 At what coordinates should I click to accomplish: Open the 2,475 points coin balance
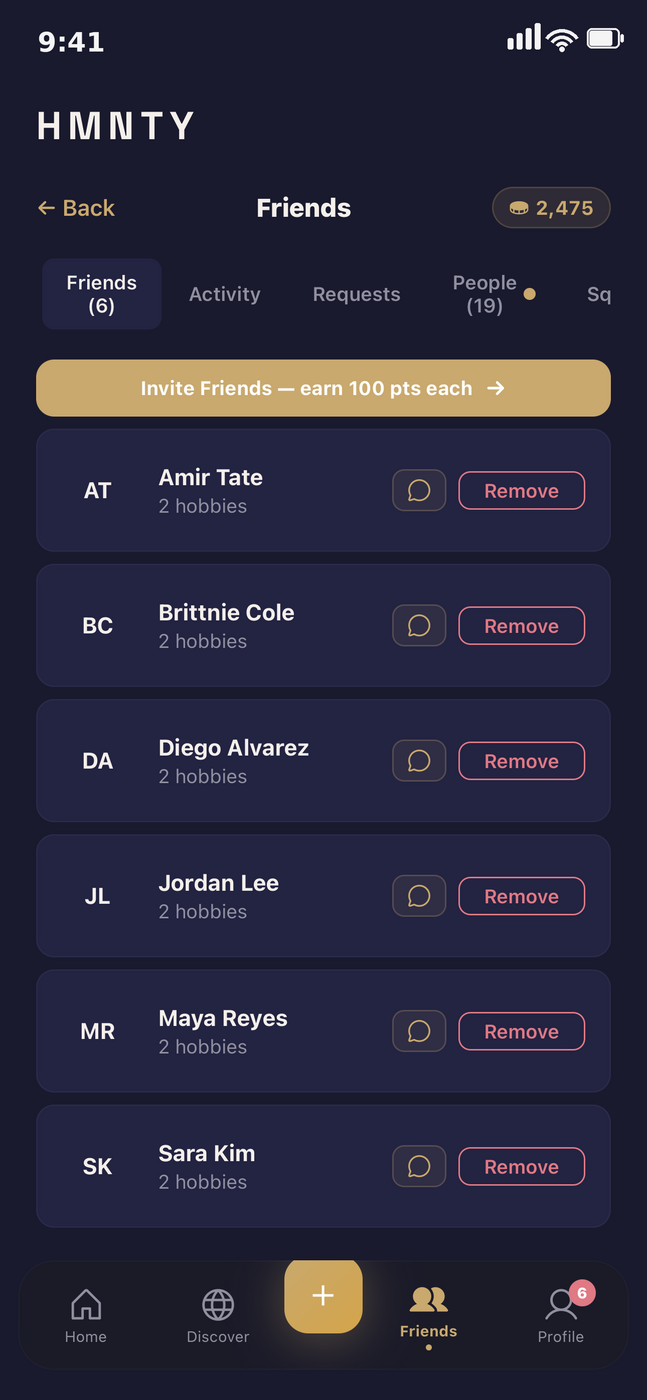pyautogui.click(x=551, y=208)
